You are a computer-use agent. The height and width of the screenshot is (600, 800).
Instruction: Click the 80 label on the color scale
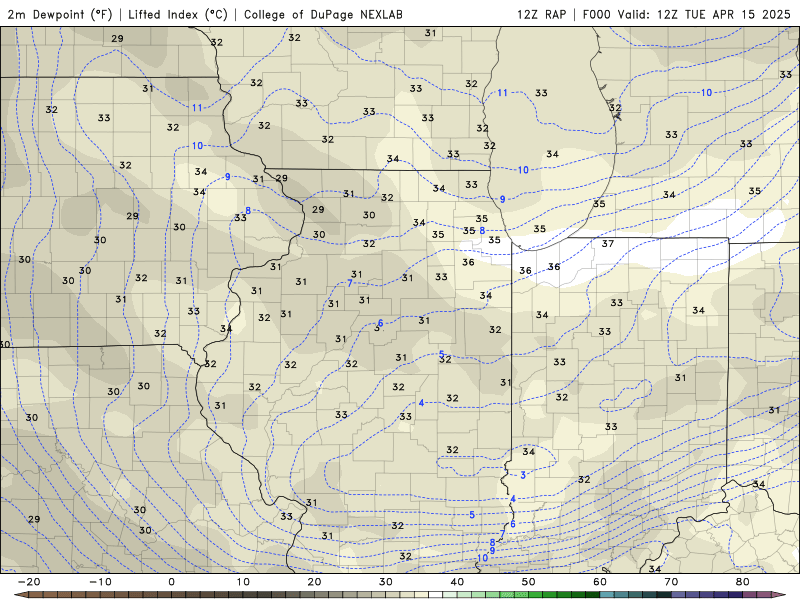[x=743, y=582]
